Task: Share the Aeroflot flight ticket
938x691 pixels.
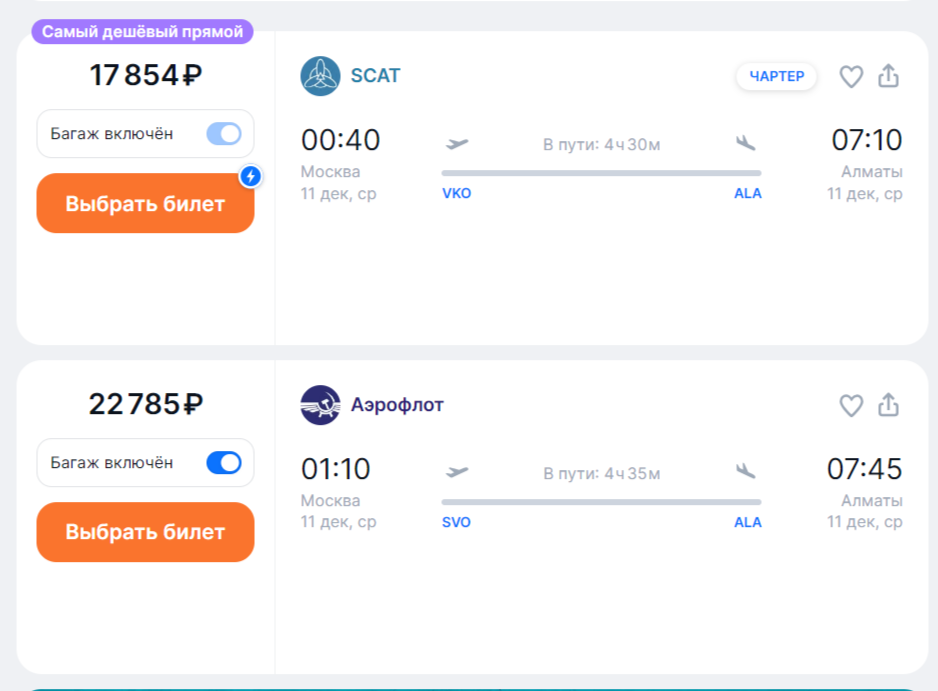Action: coord(888,405)
